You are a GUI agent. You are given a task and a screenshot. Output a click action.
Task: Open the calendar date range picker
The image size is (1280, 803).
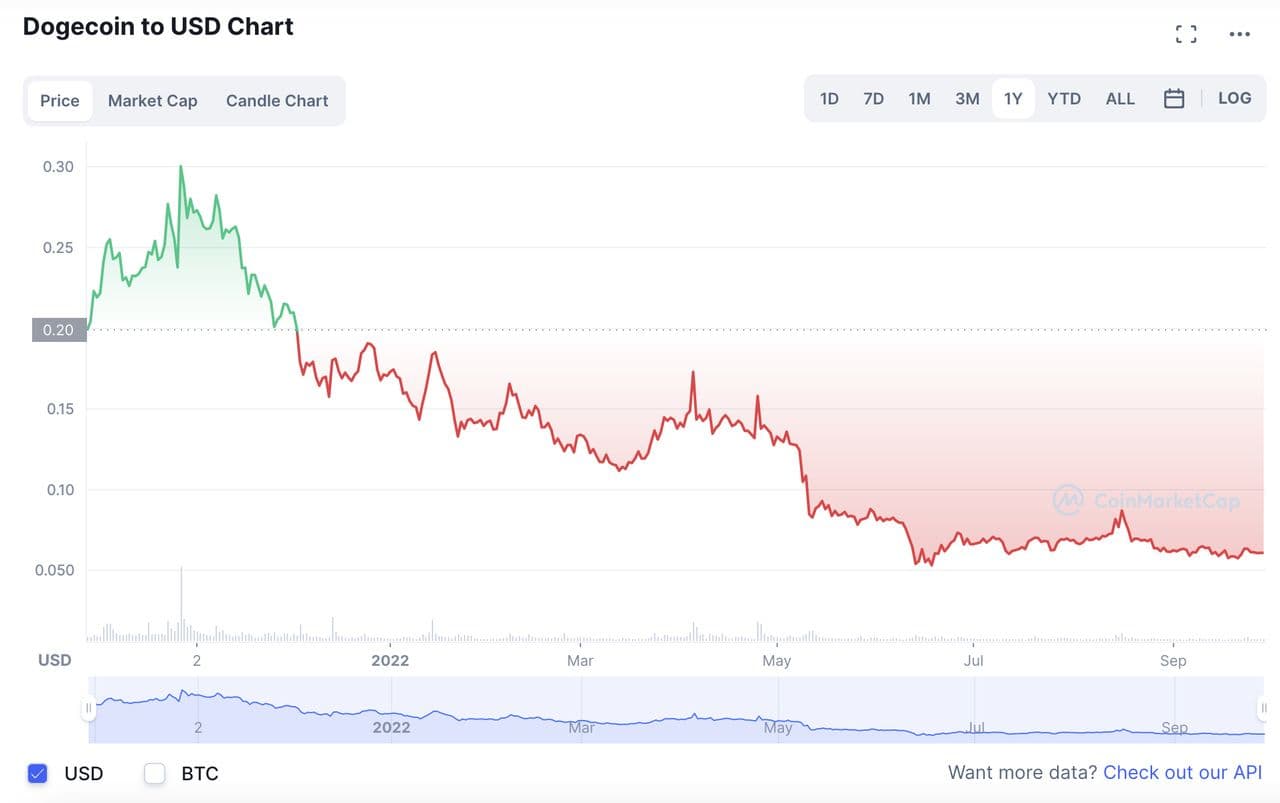coord(1174,99)
